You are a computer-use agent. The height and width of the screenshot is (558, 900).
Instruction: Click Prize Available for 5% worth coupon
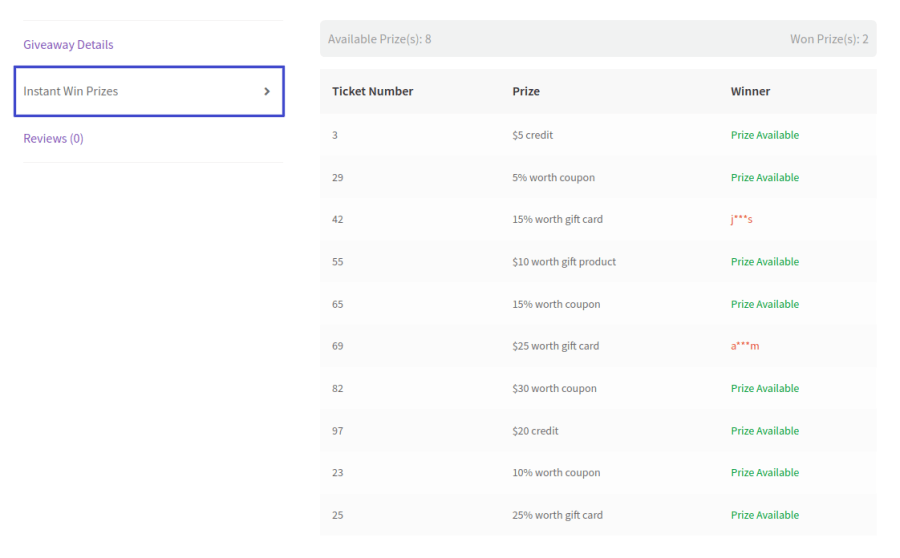pyautogui.click(x=765, y=178)
